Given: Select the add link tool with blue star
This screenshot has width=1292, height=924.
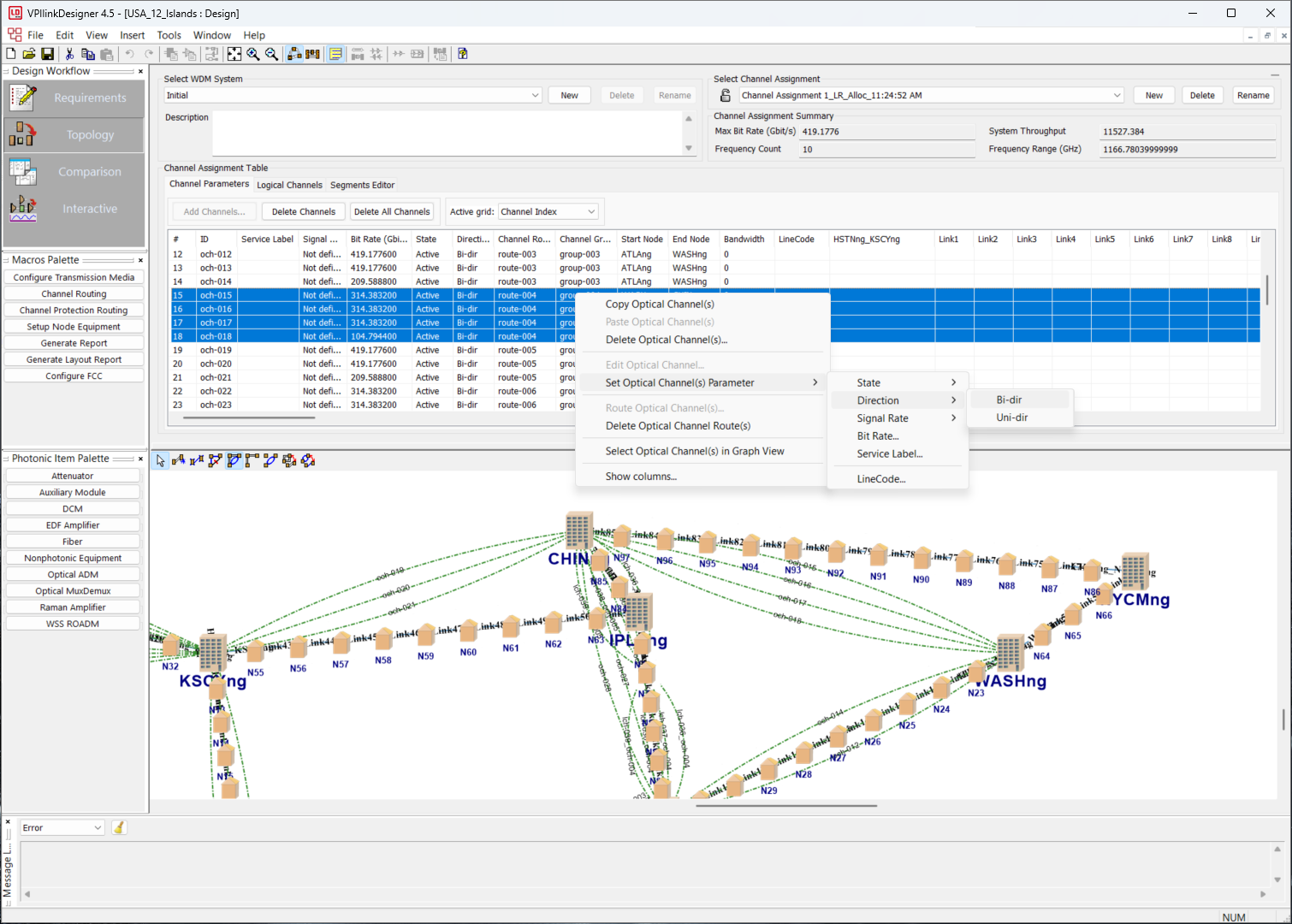Looking at the screenshot, I should (178, 460).
